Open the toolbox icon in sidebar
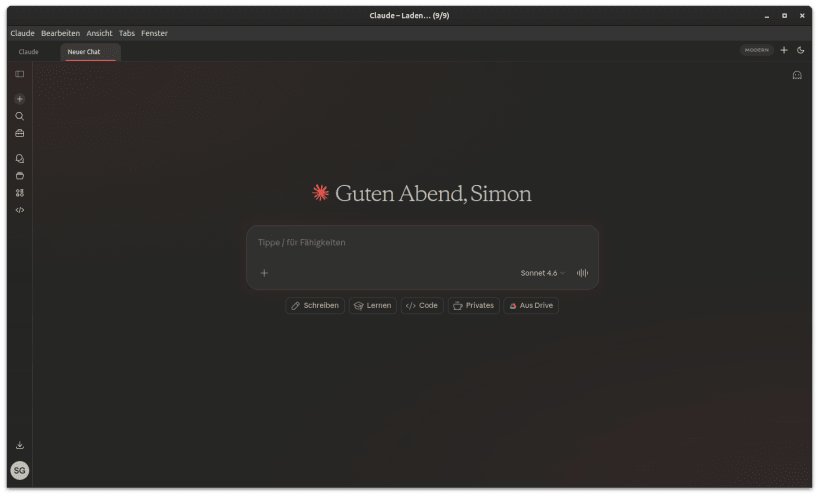 pos(19,133)
